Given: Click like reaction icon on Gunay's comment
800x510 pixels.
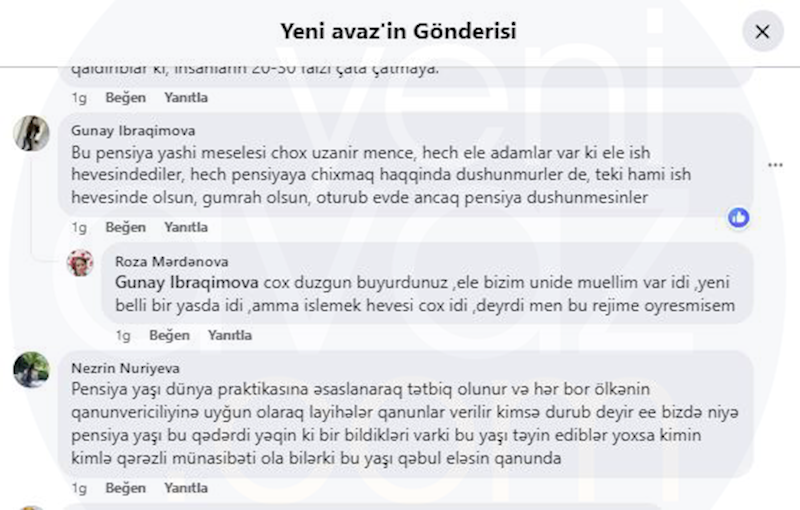Looking at the screenshot, I should [x=738, y=218].
